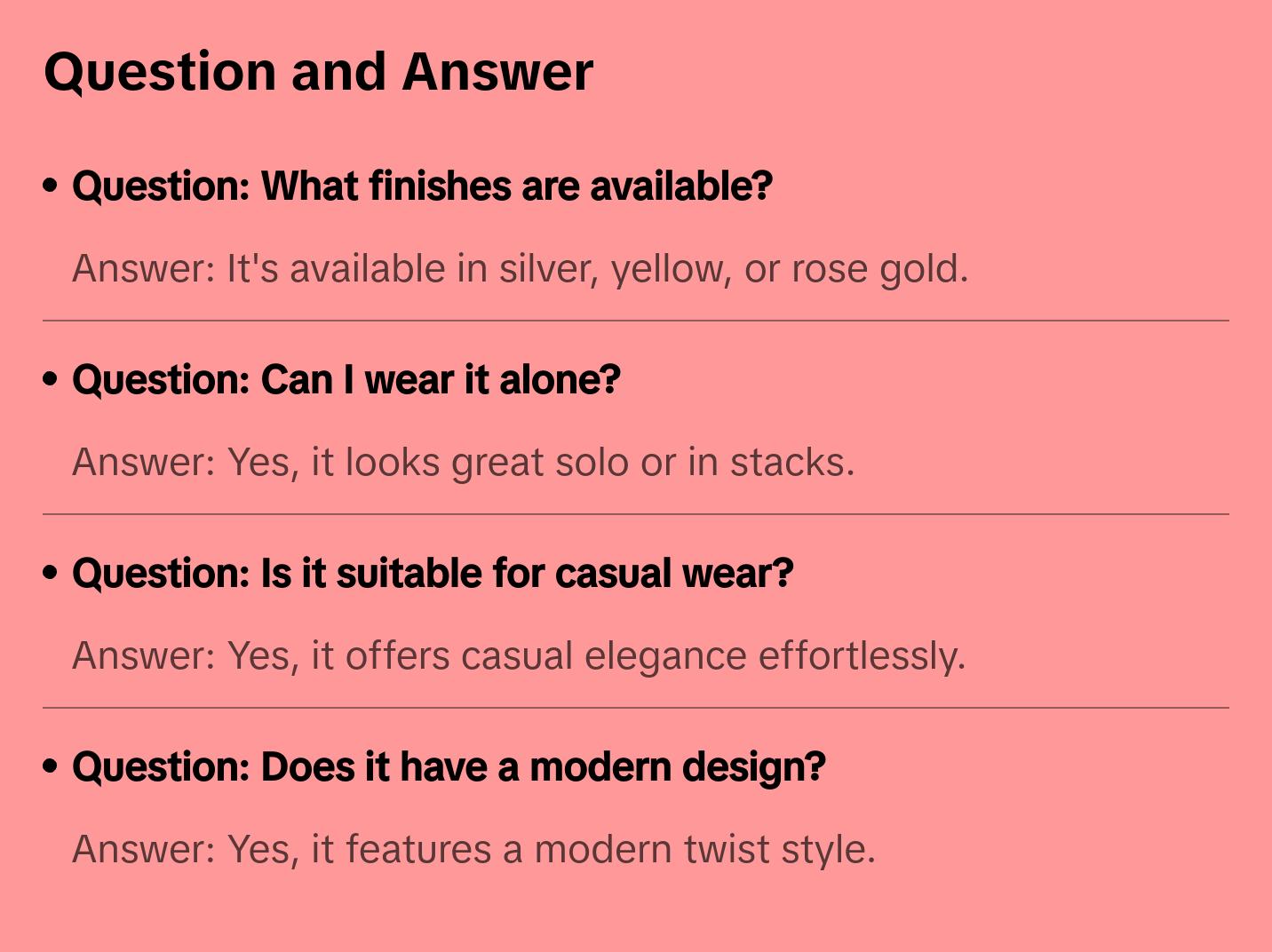Screen dimensions: 1272x952
Task: Expand the "What finishes are available?" question
Action: pyautogui.click(x=422, y=186)
